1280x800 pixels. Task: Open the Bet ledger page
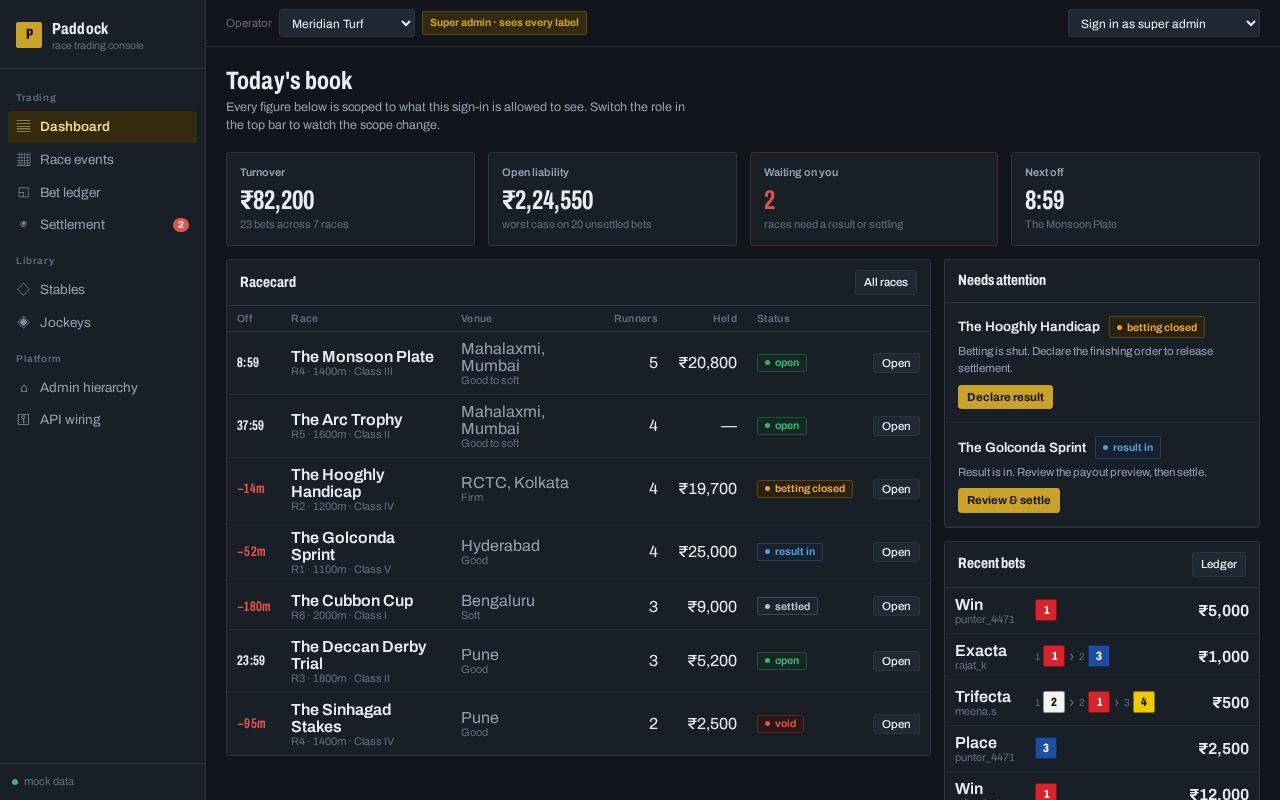pos(102,192)
